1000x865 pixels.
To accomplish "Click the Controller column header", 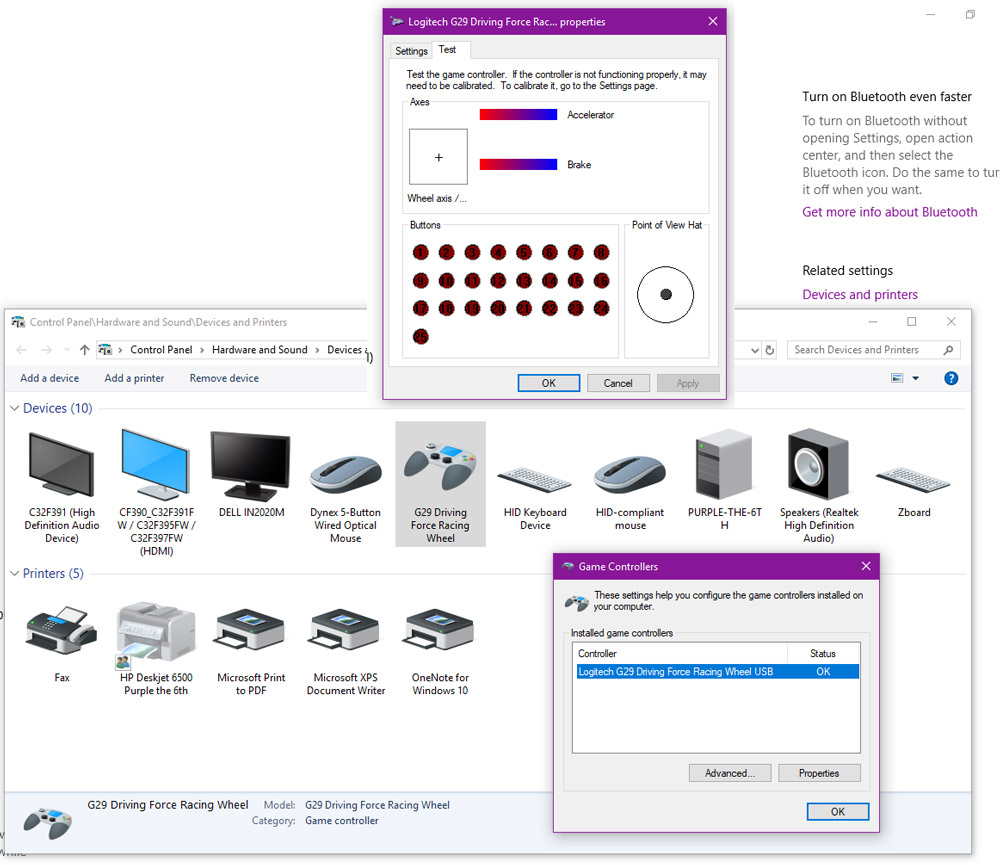I will click(x=680, y=653).
